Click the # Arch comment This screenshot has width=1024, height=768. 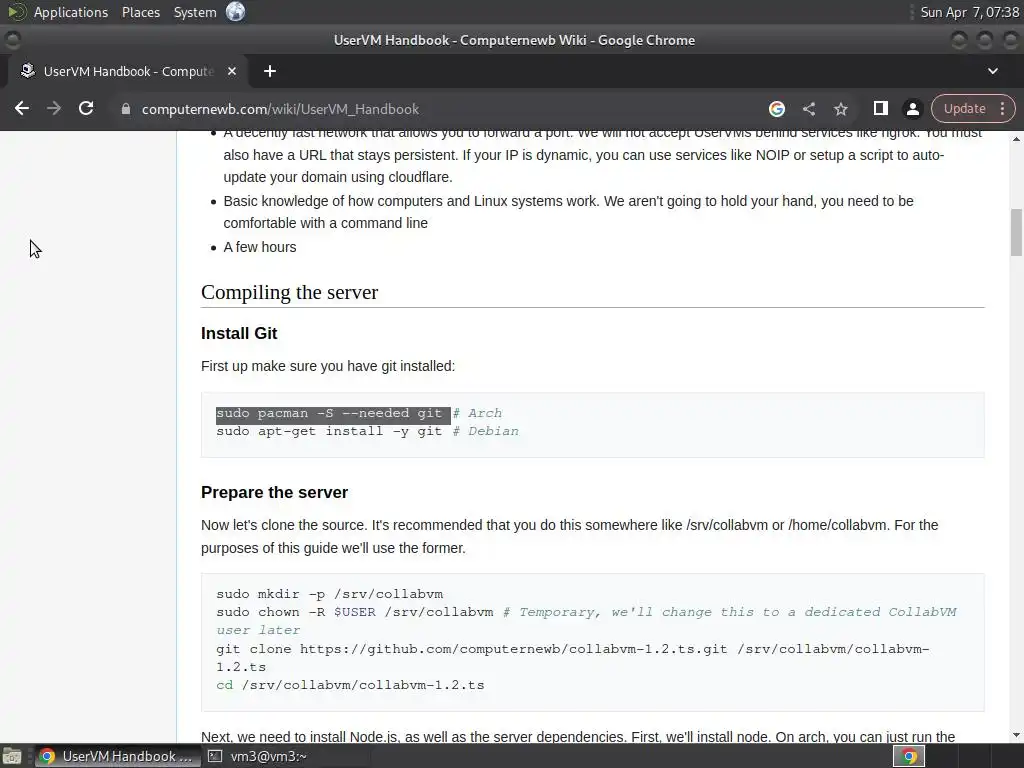click(x=477, y=413)
